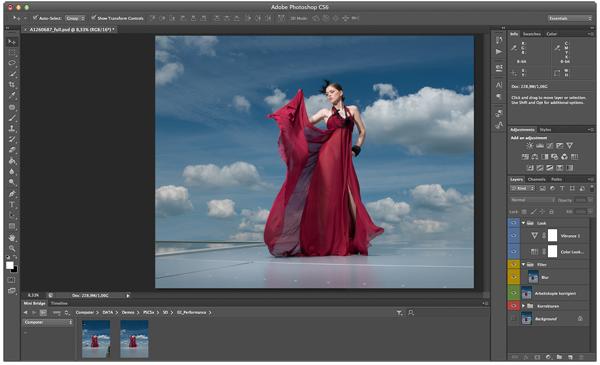Switch to the Paths tab
Image resolution: width=600 pixels, height=365 pixels.
tap(556, 179)
